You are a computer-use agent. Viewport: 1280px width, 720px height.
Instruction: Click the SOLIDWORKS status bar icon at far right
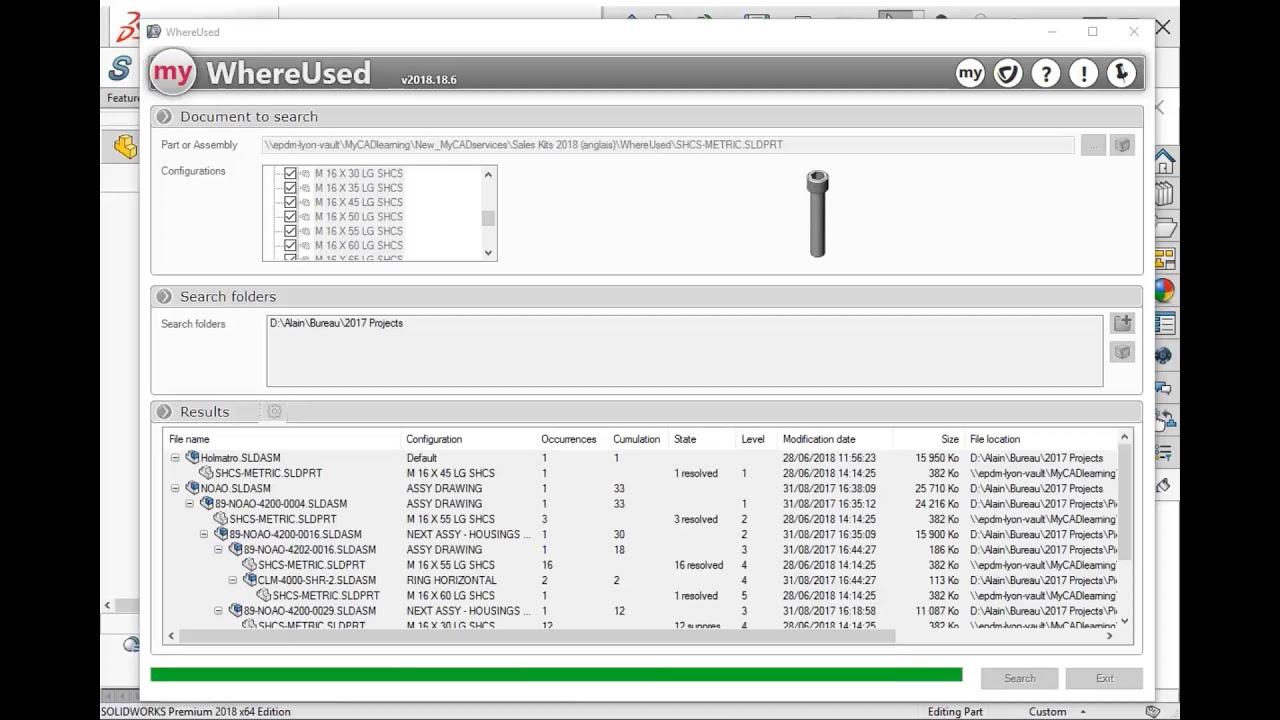1153,712
